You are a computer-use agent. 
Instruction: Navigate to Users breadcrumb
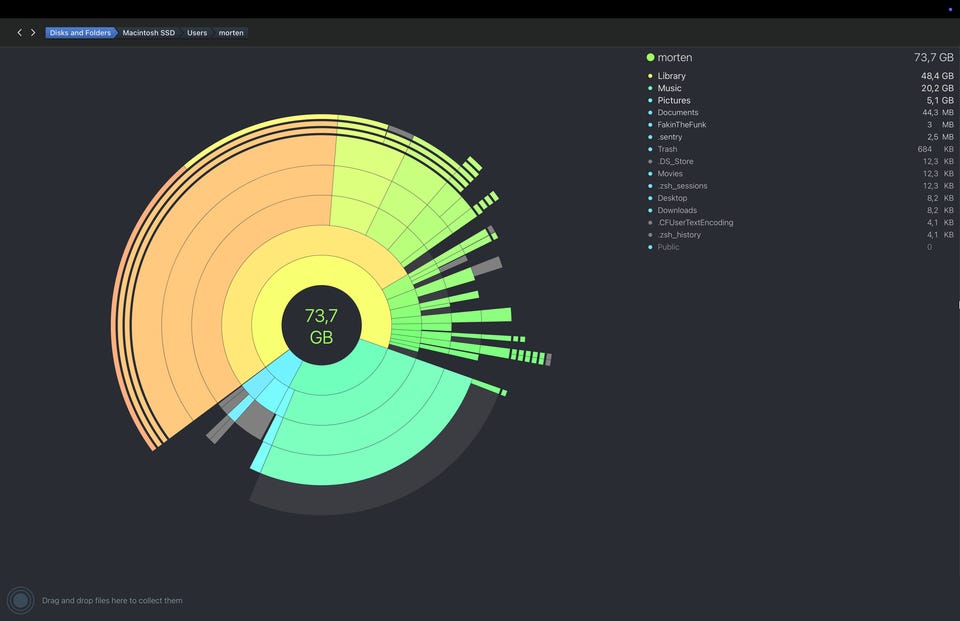pyautogui.click(x=197, y=32)
